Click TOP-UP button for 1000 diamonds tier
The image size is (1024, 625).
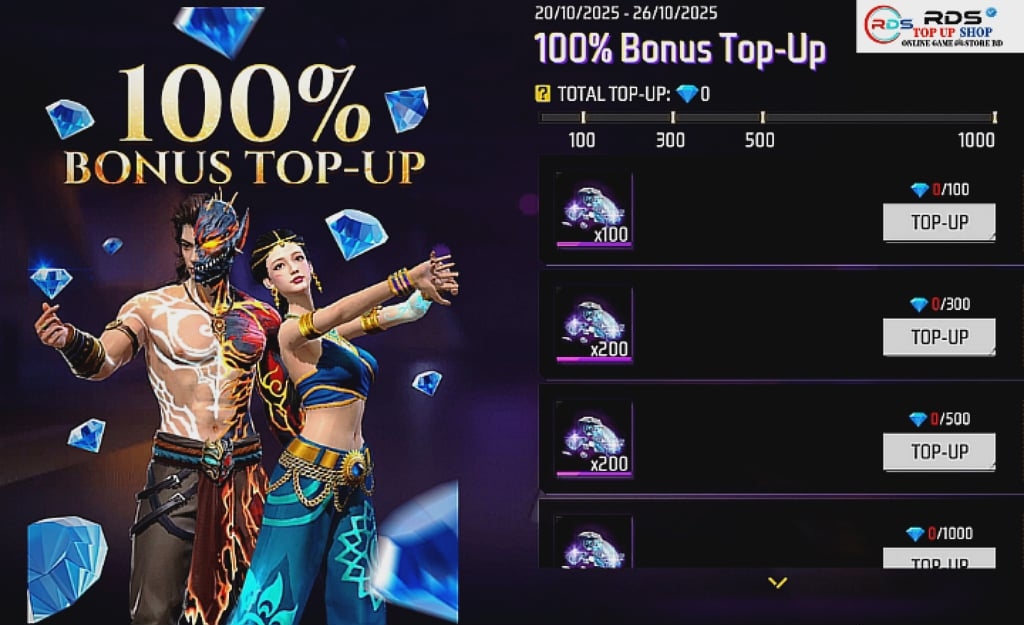[x=939, y=558]
